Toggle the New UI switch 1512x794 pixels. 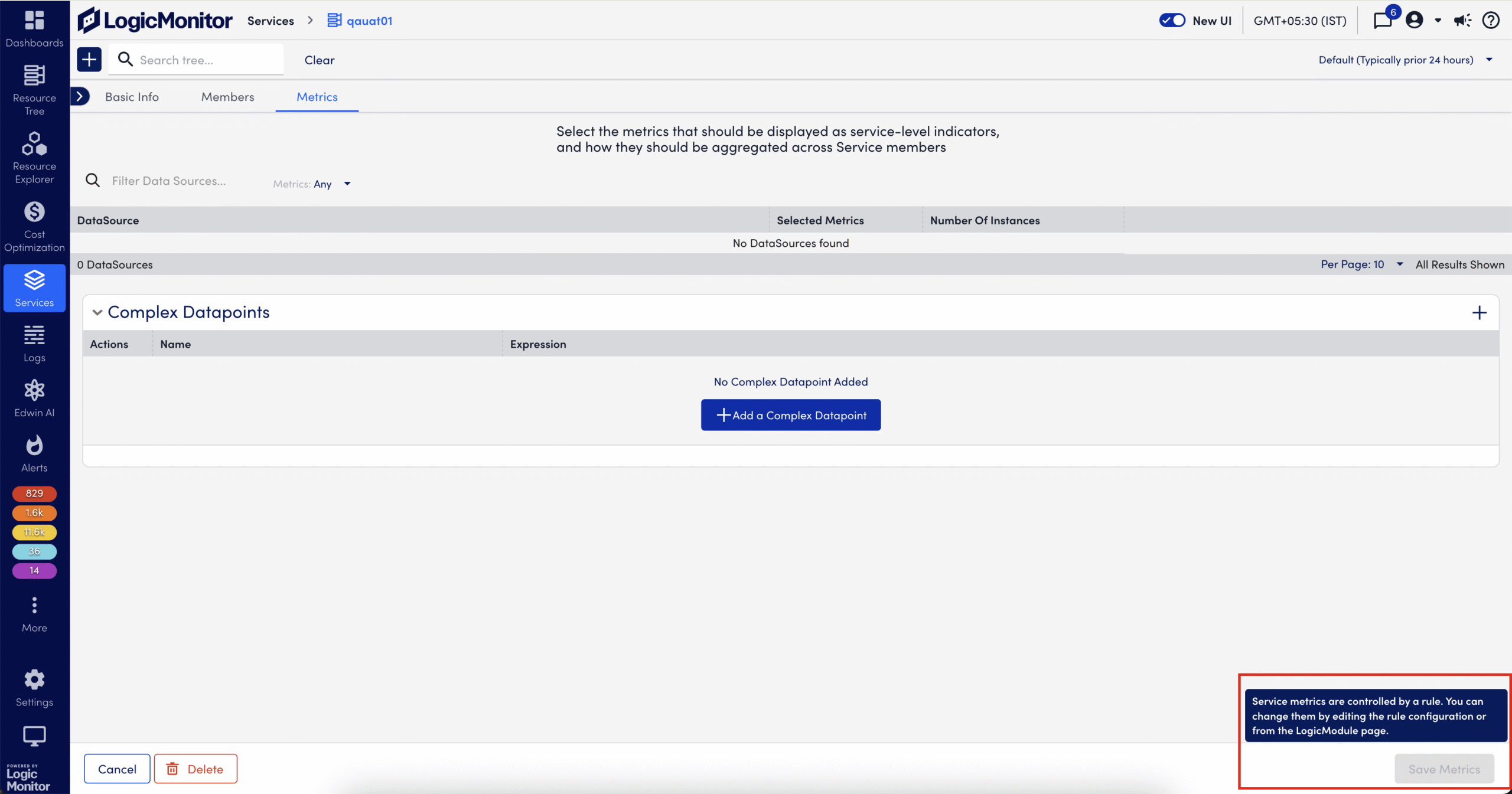tap(1172, 21)
